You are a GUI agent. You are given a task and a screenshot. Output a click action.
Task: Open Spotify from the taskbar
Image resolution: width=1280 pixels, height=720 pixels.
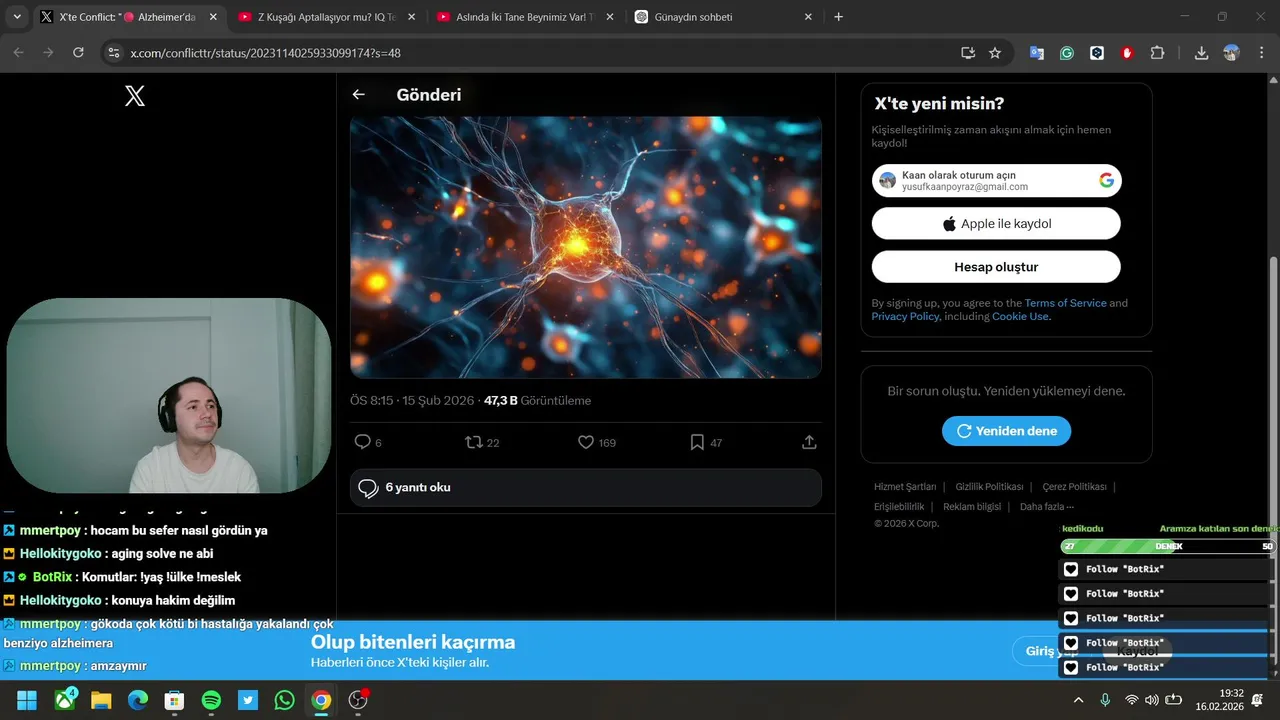(211, 700)
